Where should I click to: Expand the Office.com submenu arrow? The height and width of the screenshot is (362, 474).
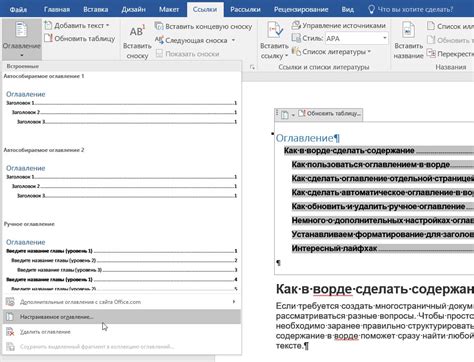coord(234,302)
